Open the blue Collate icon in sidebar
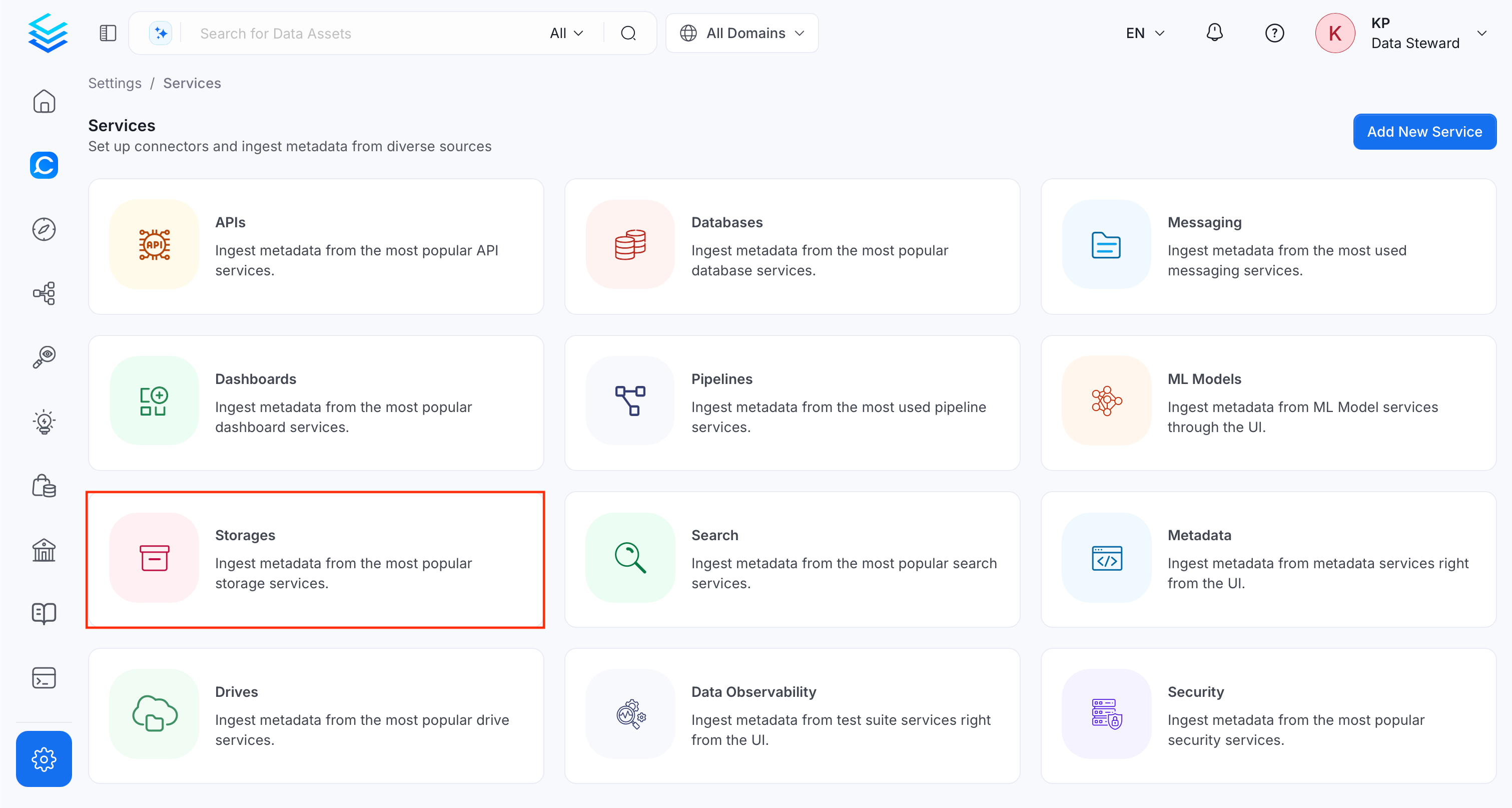1512x808 pixels. click(44, 165)
